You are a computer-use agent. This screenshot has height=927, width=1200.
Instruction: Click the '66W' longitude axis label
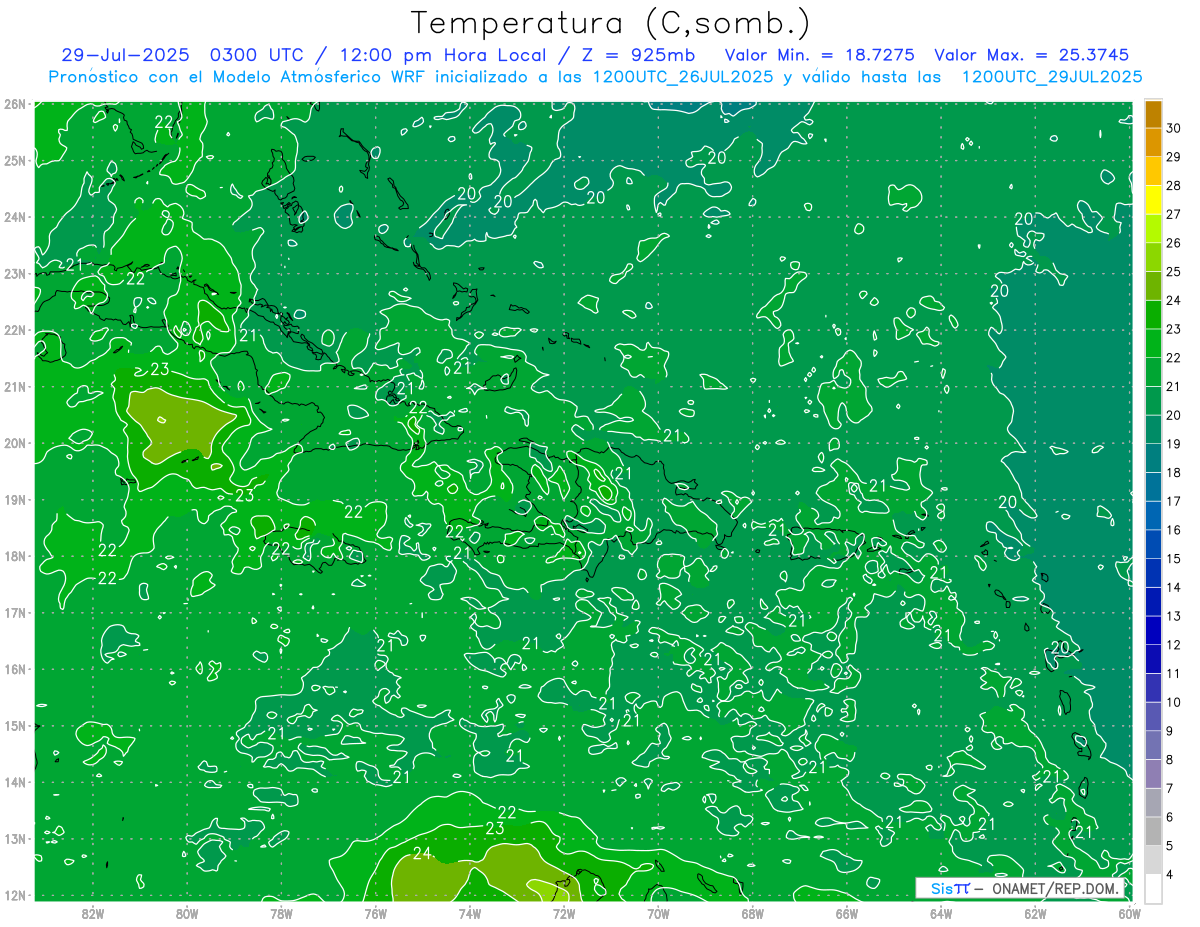[847, 913]
